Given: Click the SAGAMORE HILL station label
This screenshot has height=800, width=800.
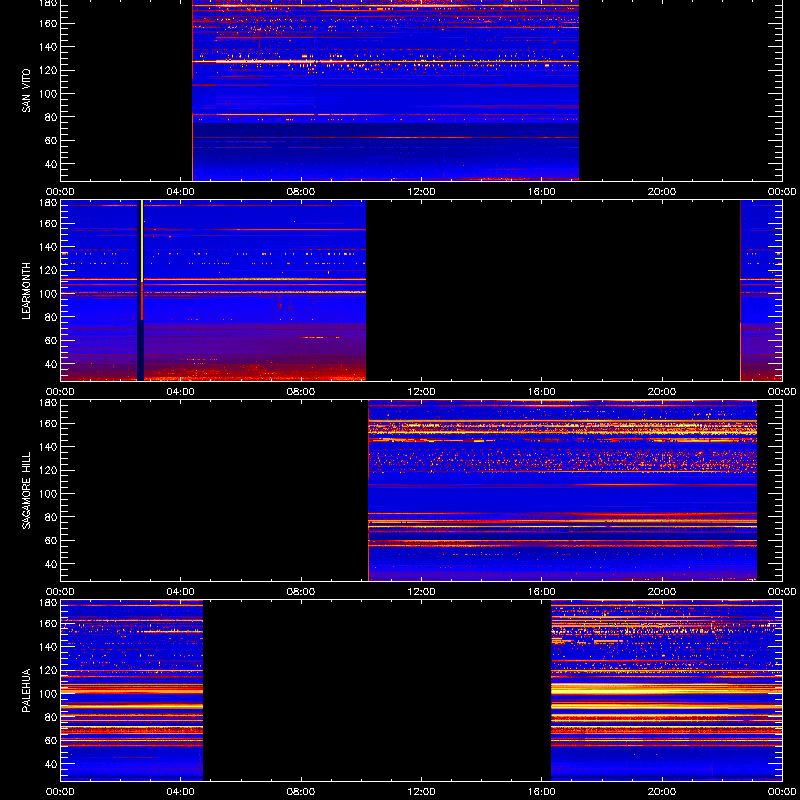Looking at the screenshot, I should (26, 490).
